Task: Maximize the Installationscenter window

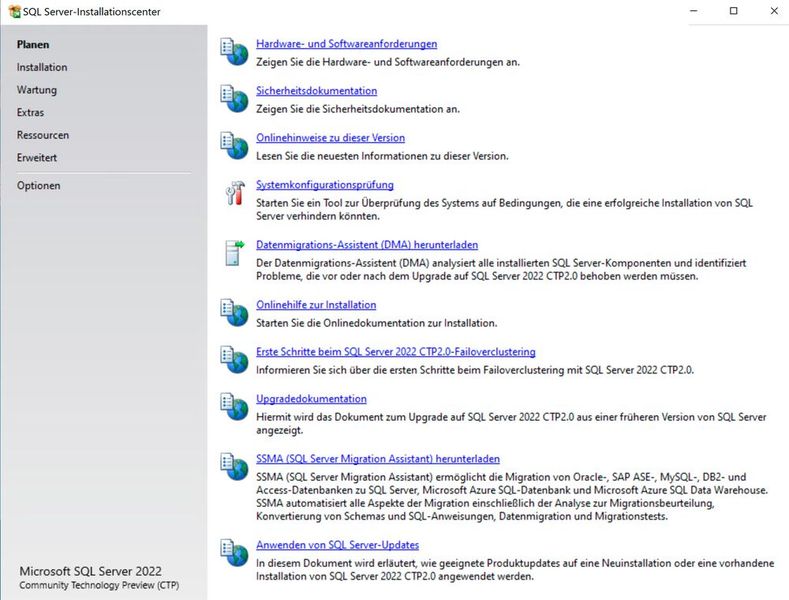Action: pos(734,11)
